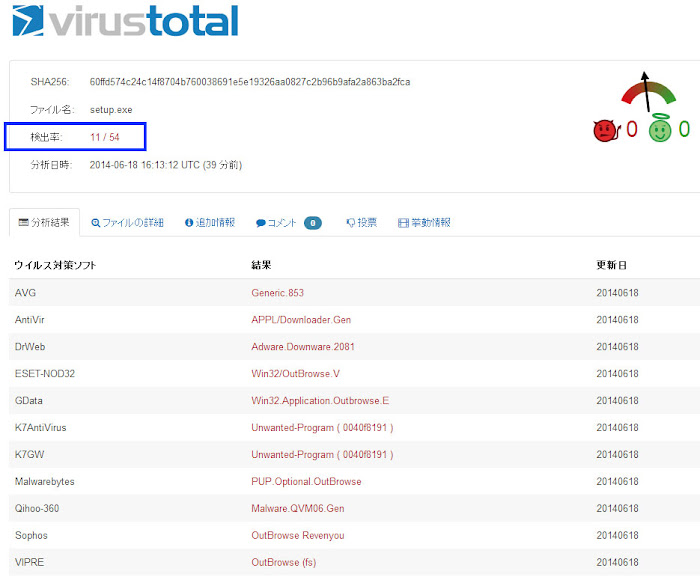Click the Unwanted-Program result in the K7GW row

322,455
